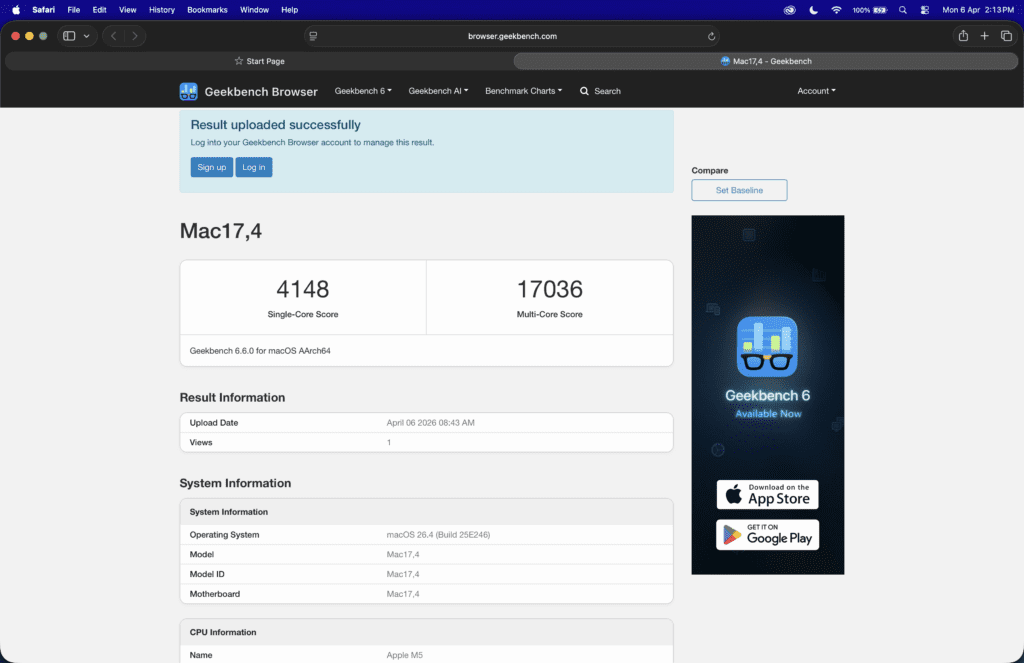Open the Bookmarks menu

tap(207, 10)
